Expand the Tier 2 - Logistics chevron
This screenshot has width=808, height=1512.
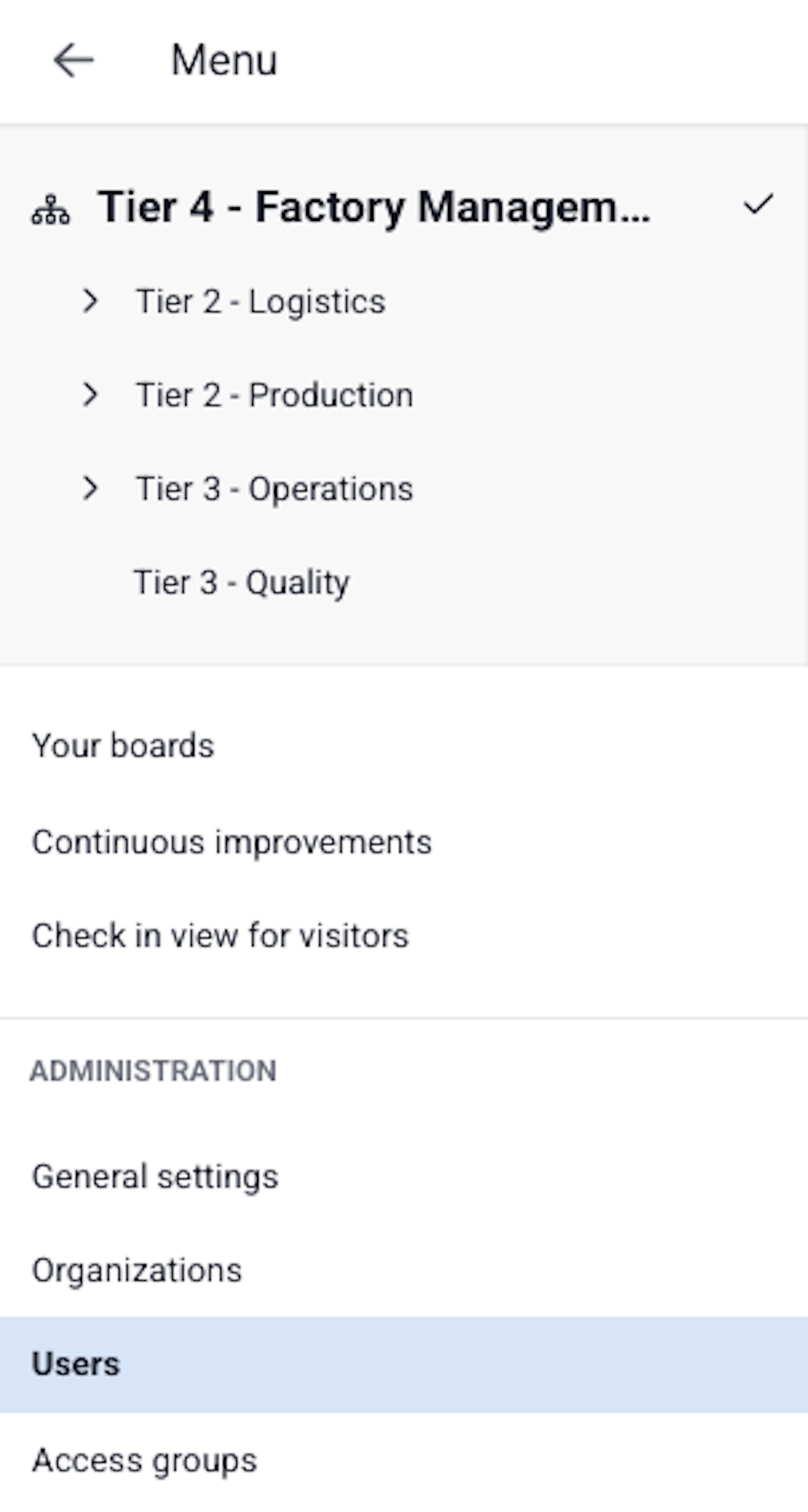point(90,301)
